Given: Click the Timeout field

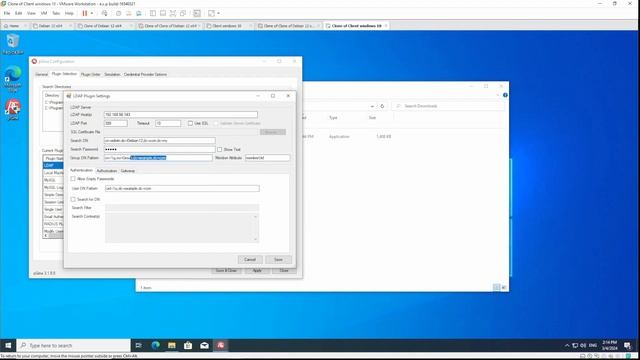Looking at the screenshot, I should click(x=168, y=123).
